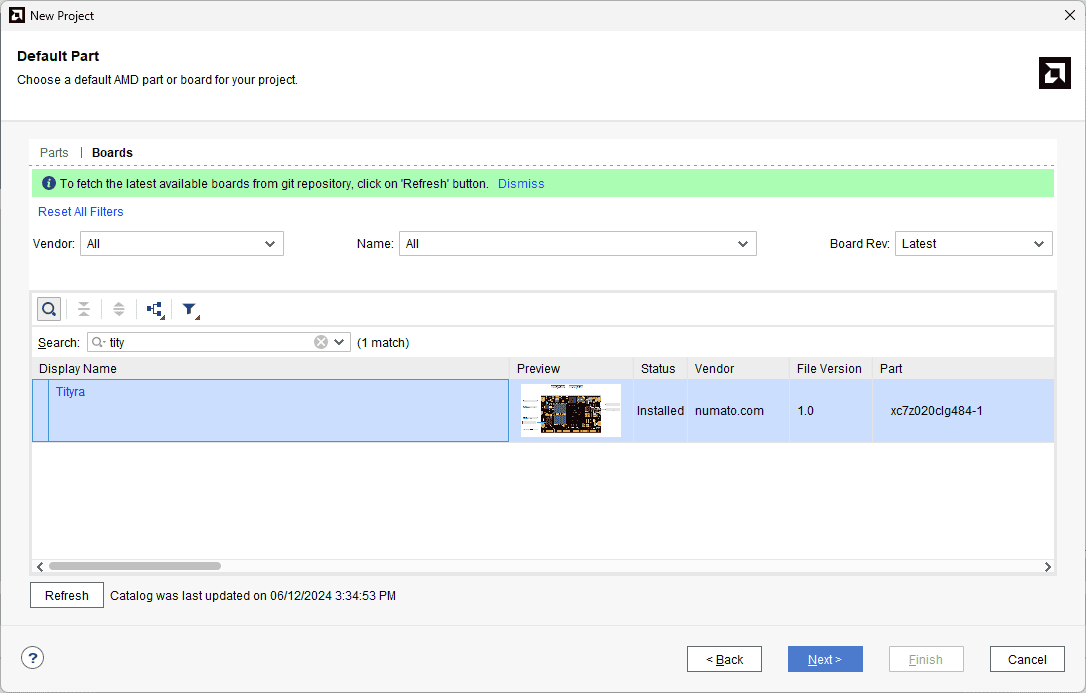Clear the search text with X icon
Screen dimensions: 1086x693
click(321, 342)
